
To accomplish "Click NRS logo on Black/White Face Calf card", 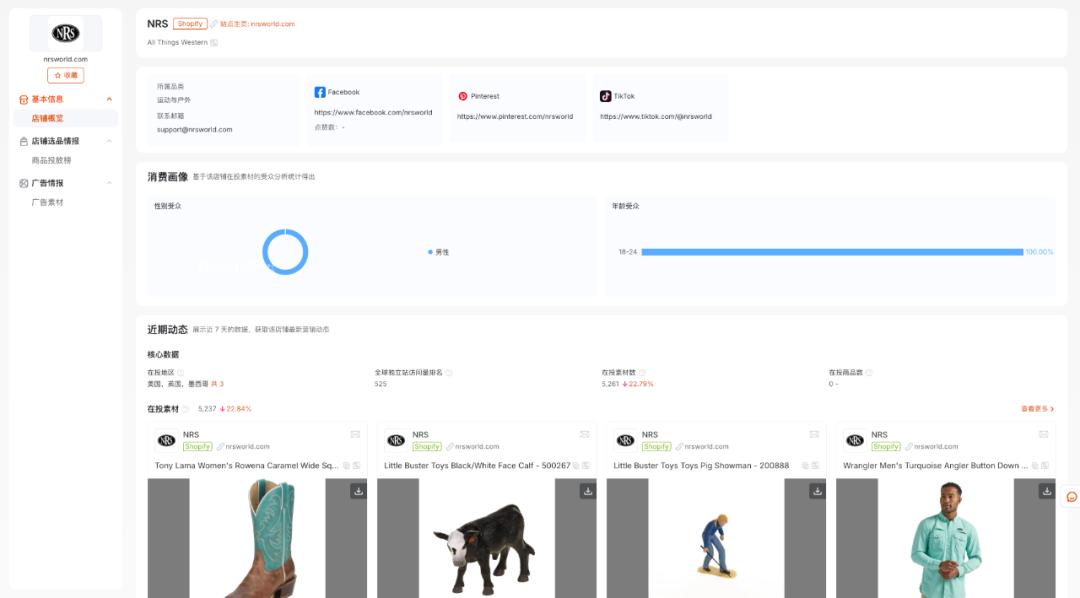I will 396,440.
